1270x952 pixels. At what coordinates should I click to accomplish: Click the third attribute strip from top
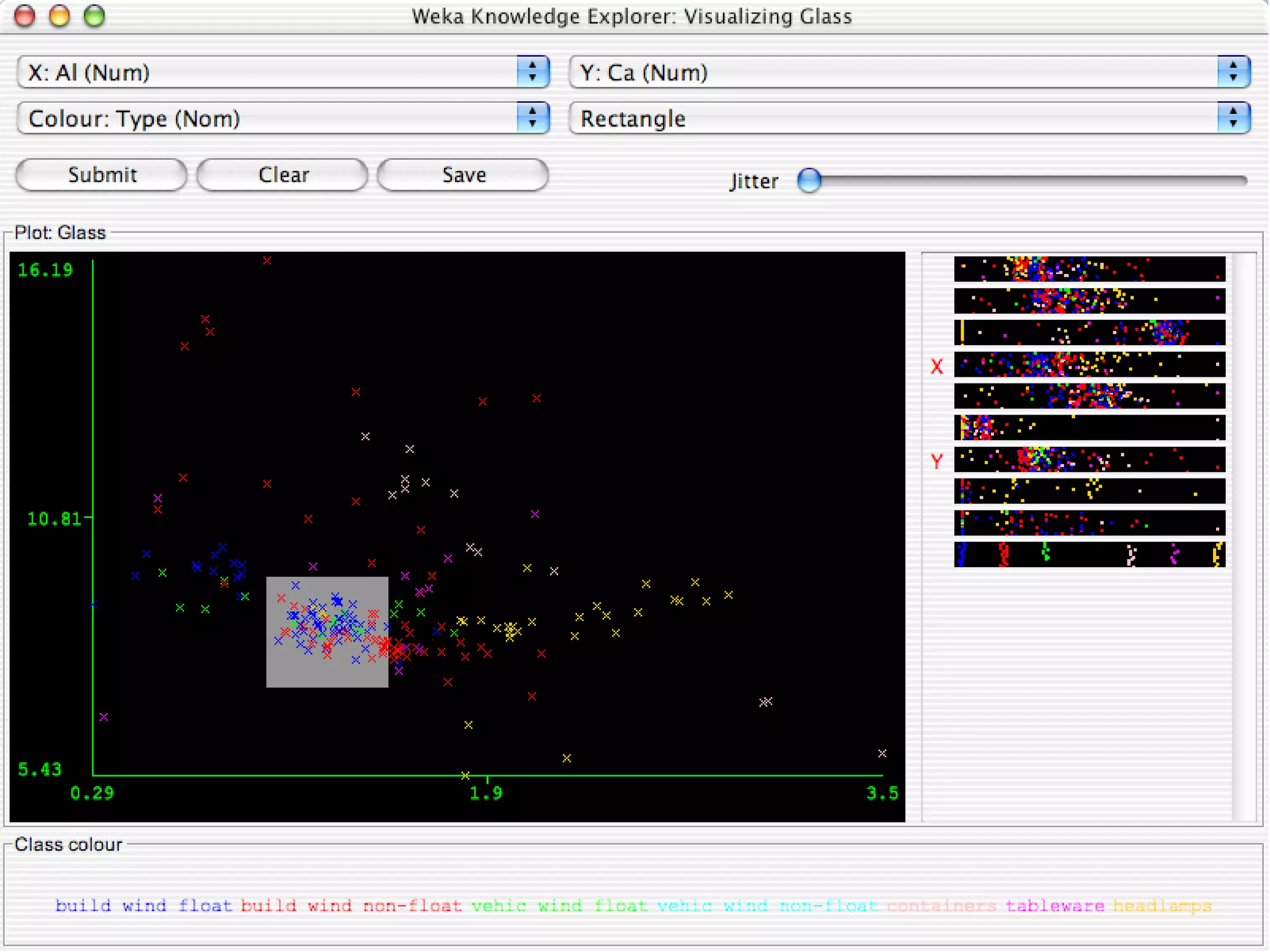[x=1089, y=332]
